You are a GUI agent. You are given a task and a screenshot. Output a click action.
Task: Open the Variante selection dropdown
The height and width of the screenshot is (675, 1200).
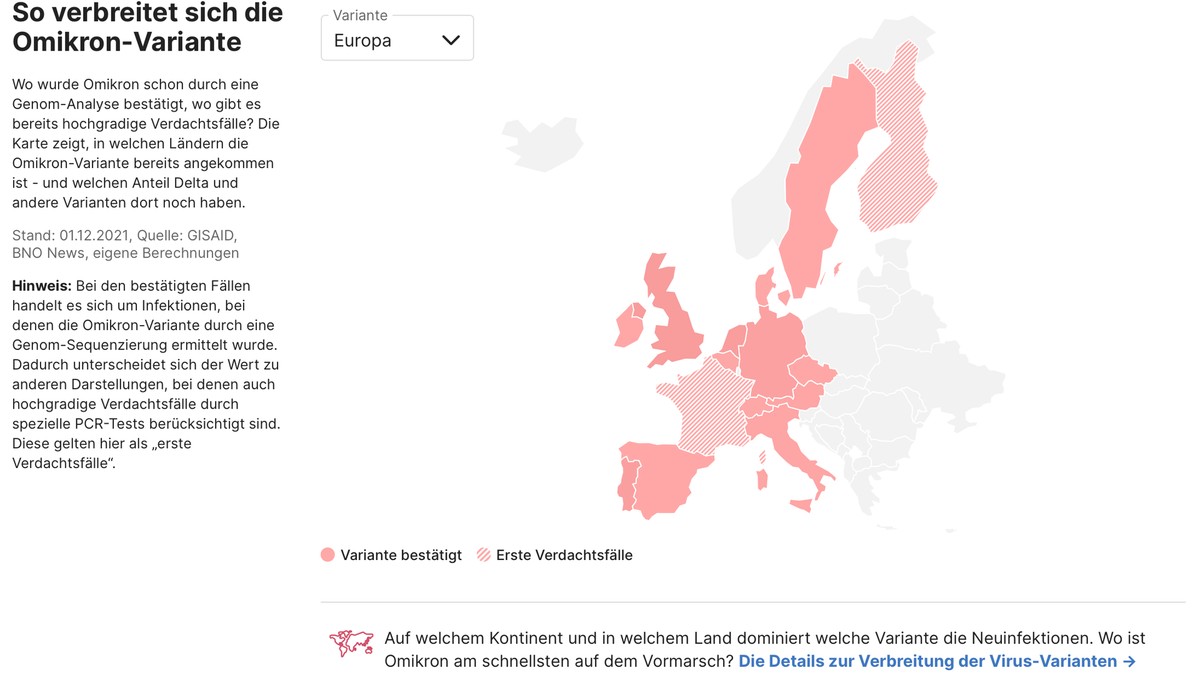click(397, 37)
